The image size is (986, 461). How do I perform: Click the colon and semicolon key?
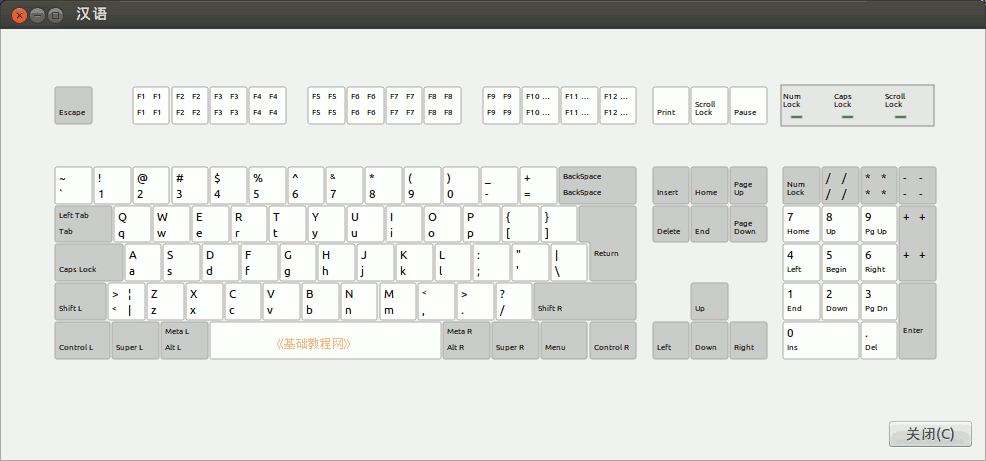pos(491,263)
